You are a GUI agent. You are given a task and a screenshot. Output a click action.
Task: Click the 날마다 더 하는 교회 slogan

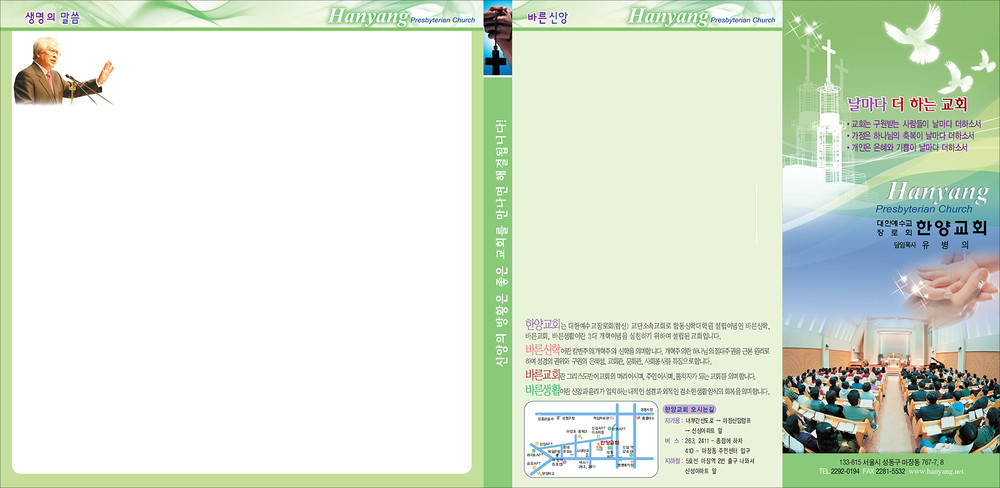[907, 104]
